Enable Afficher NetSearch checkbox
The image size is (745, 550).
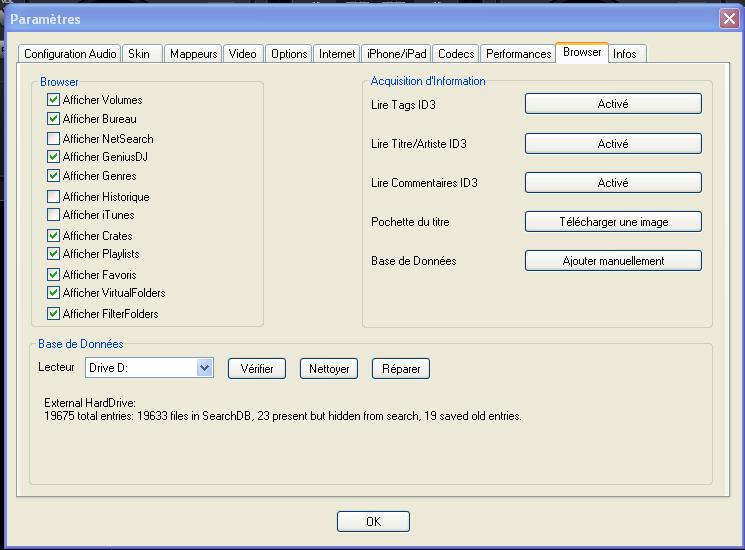[54, 139]
